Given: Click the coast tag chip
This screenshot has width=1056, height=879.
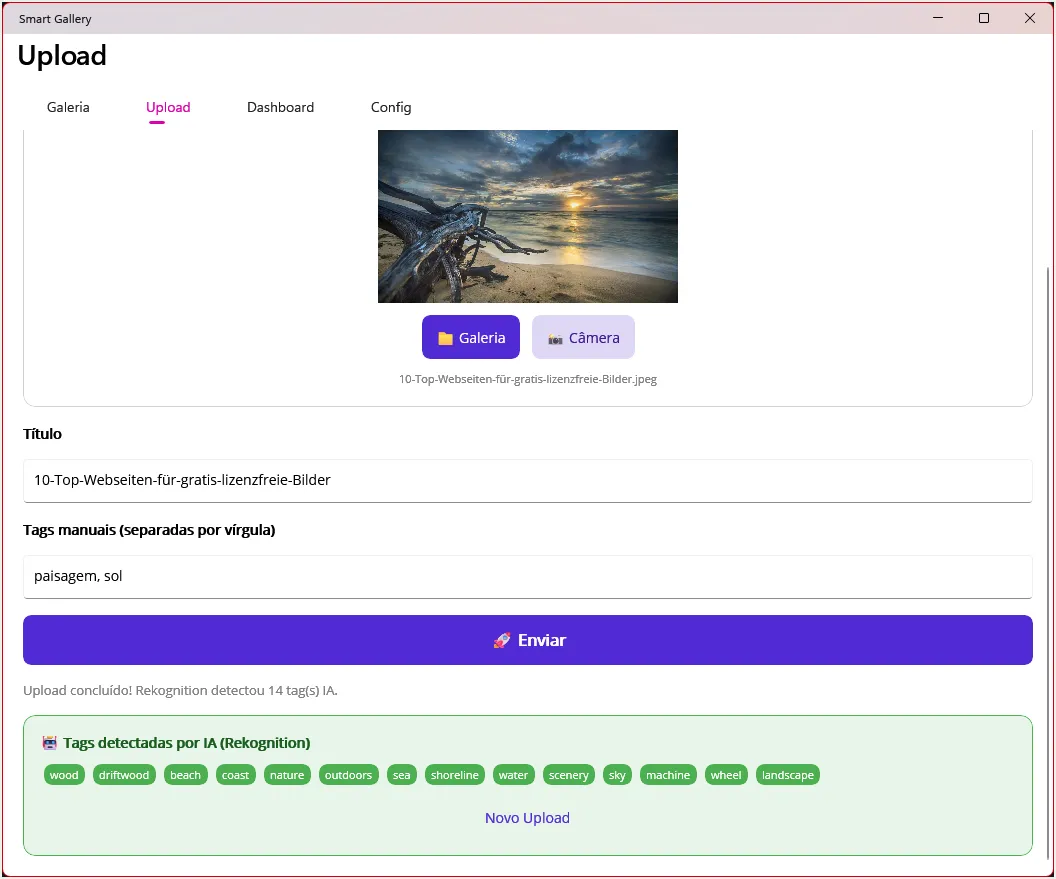Looking at the screenshot, I should point(235,775).
